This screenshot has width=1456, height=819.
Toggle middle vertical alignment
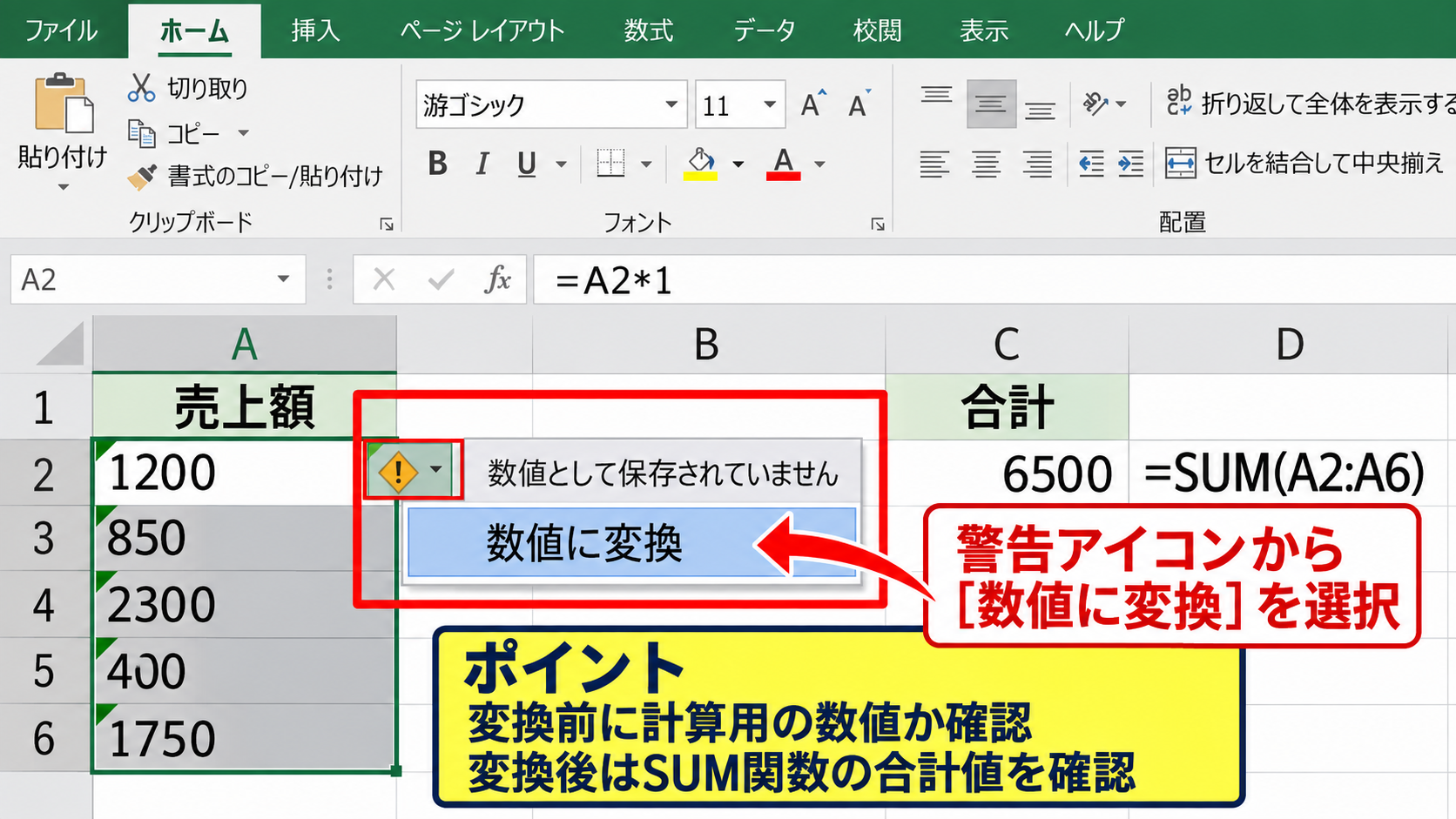pos(990,104)
